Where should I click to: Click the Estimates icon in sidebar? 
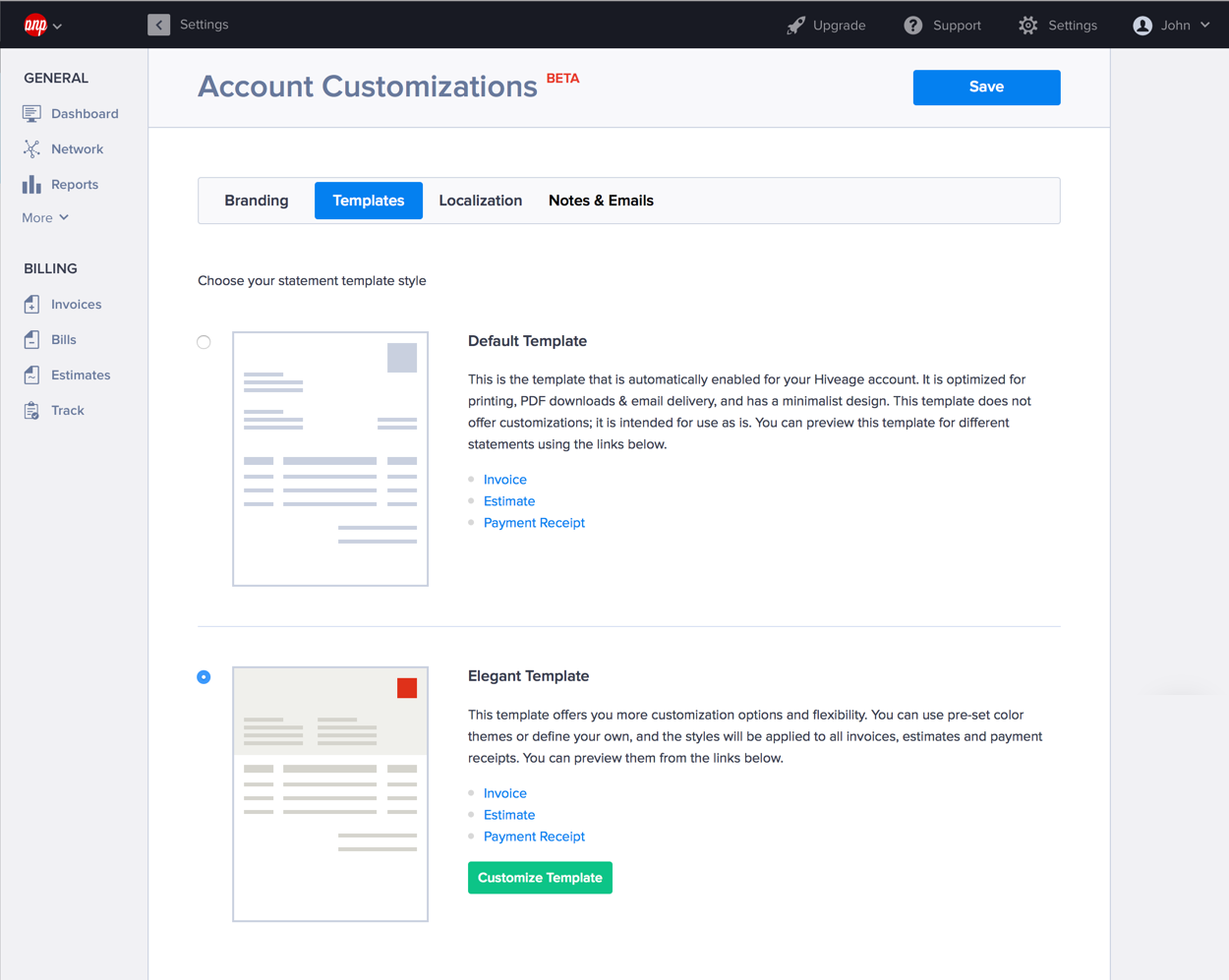pyautogui.click(x=31, y=375)
